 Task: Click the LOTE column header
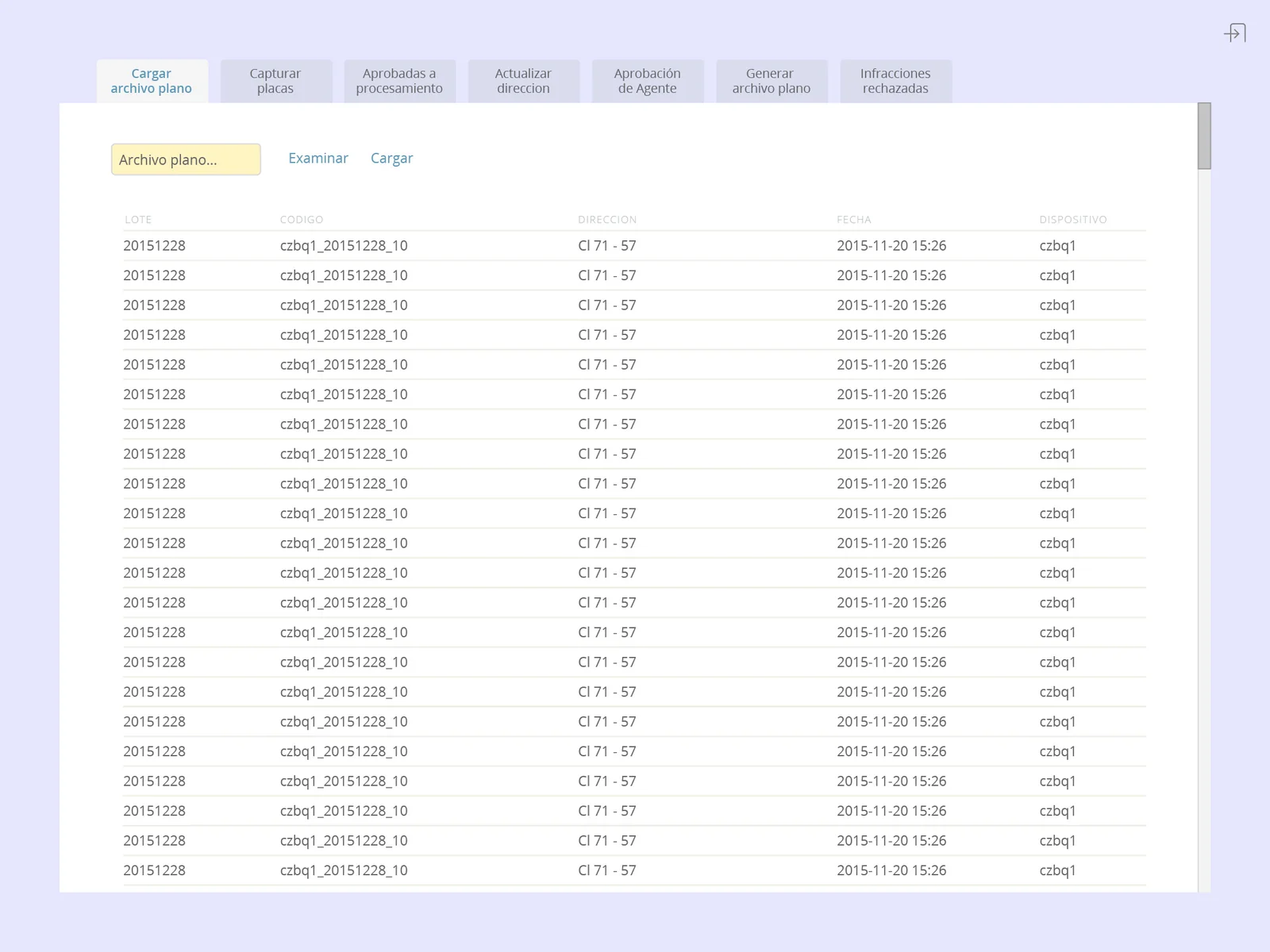(138, 220)
